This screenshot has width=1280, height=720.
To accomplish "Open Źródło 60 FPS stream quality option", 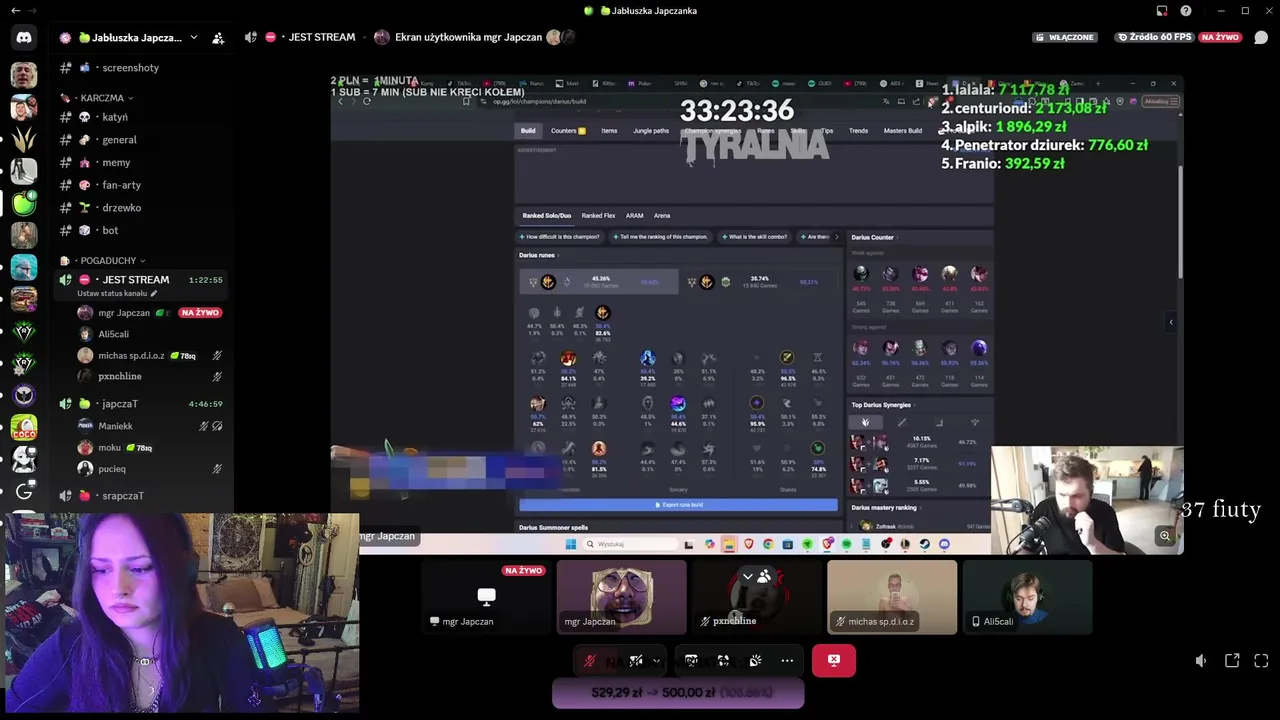I will 1155,37.
